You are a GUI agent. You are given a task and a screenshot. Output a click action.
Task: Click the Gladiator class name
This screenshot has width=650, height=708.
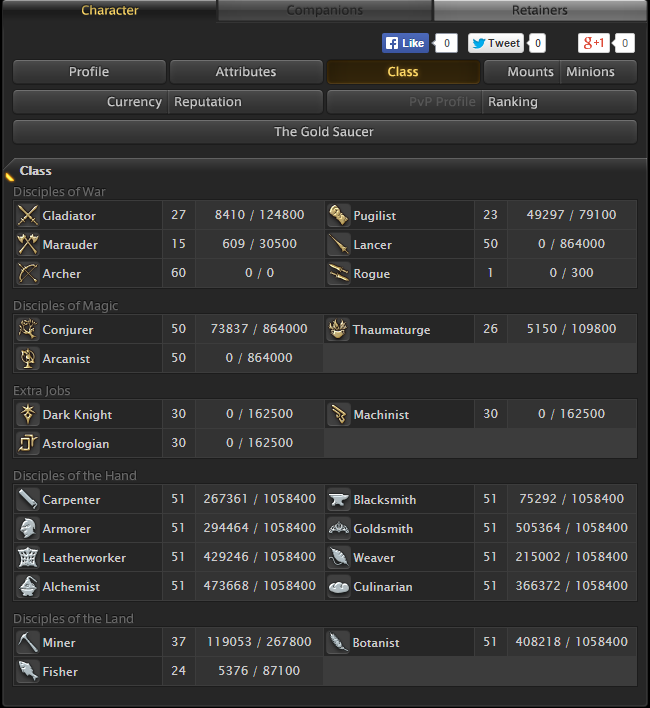pyautogui.click(x=69, y=216)
